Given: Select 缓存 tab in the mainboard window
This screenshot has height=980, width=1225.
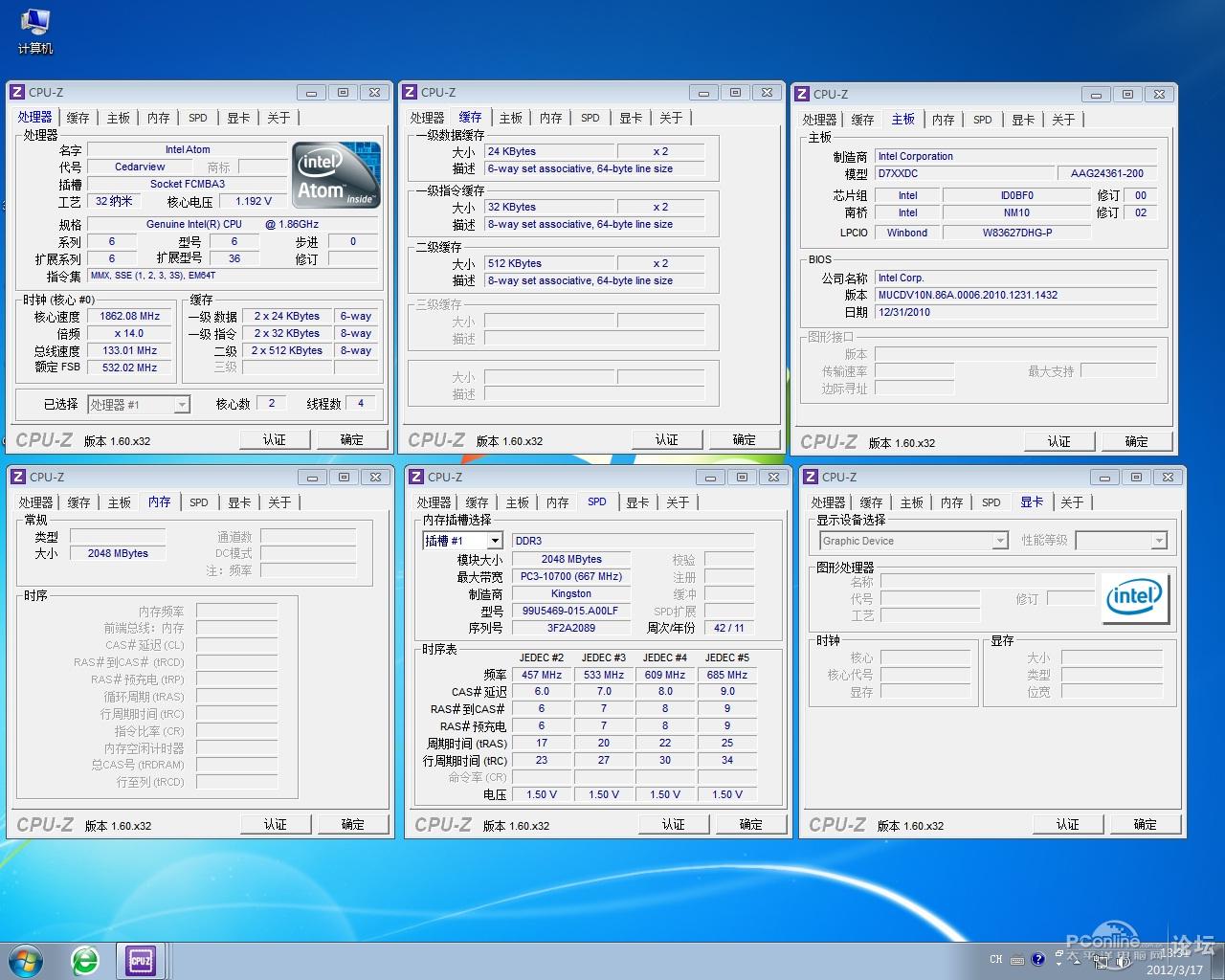Looking at the screenshot, I should pos(863,120).
